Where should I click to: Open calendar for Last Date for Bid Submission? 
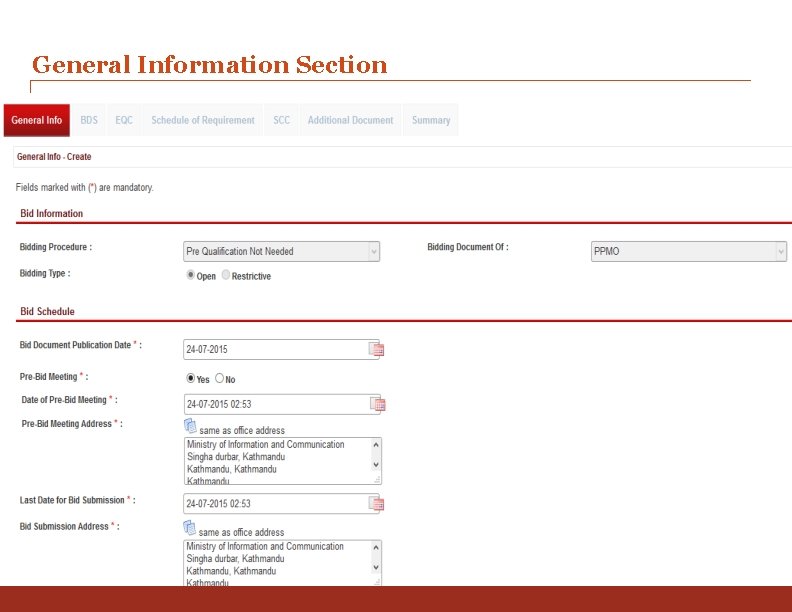(376, 503)
